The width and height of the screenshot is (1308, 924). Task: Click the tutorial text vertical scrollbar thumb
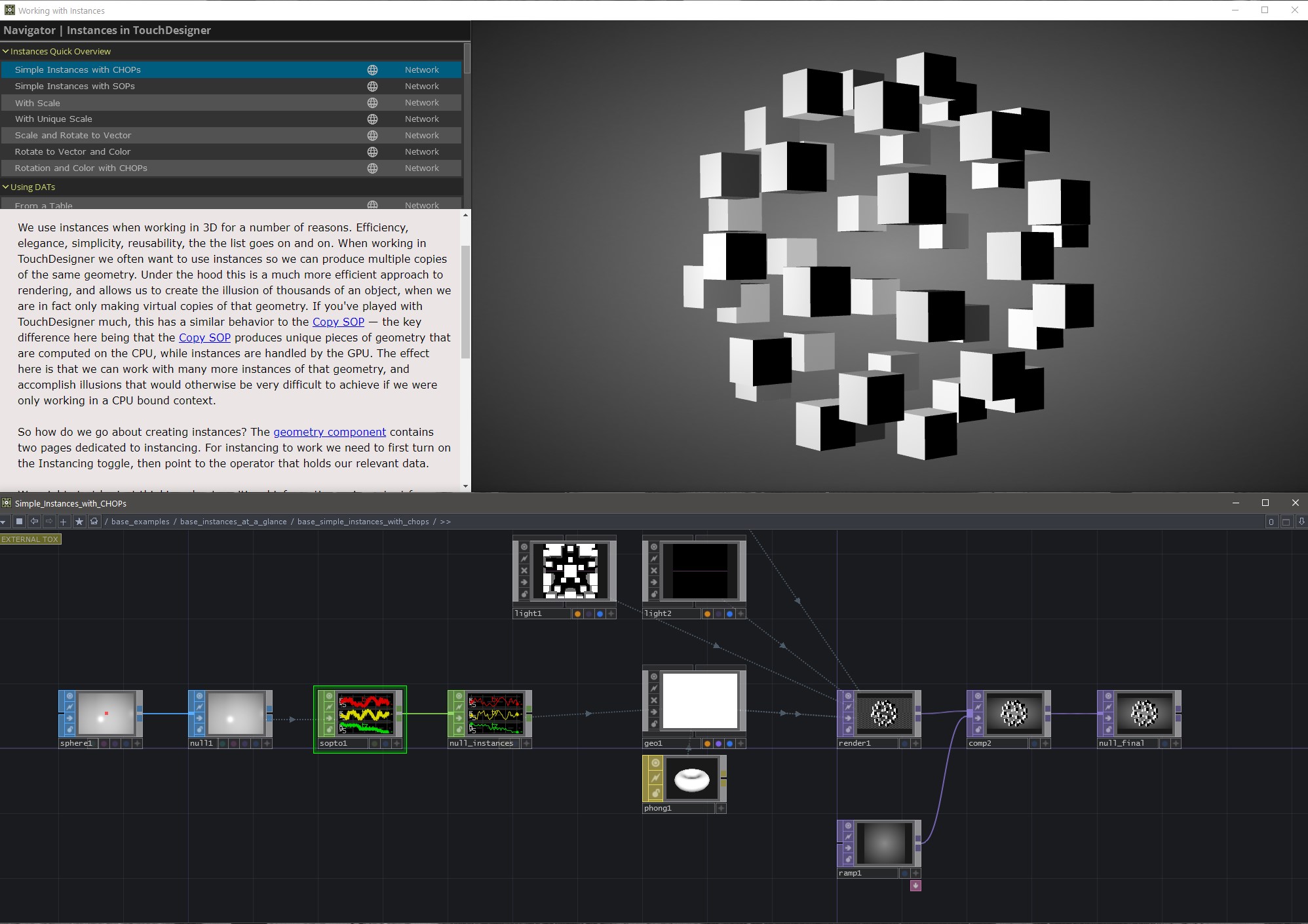click(x=466, y=302)
